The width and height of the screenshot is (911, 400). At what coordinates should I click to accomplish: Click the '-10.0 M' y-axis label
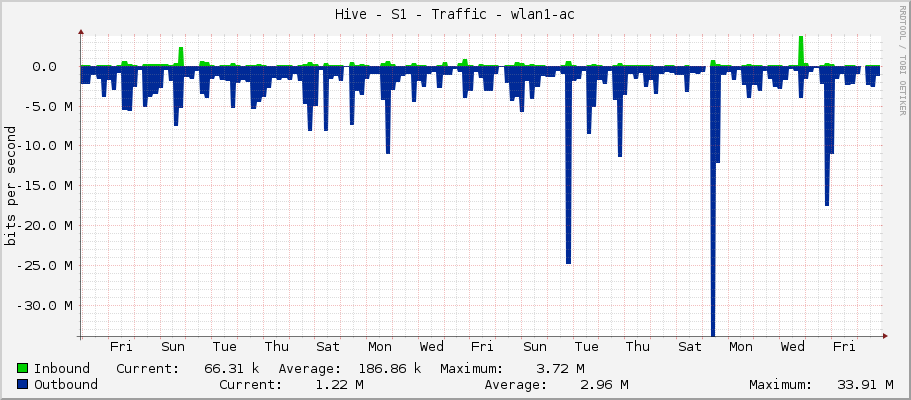tap(44, 146)
